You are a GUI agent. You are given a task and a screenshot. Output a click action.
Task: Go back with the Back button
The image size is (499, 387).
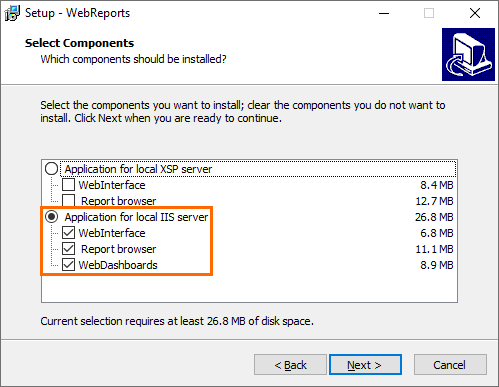point(290,365)
